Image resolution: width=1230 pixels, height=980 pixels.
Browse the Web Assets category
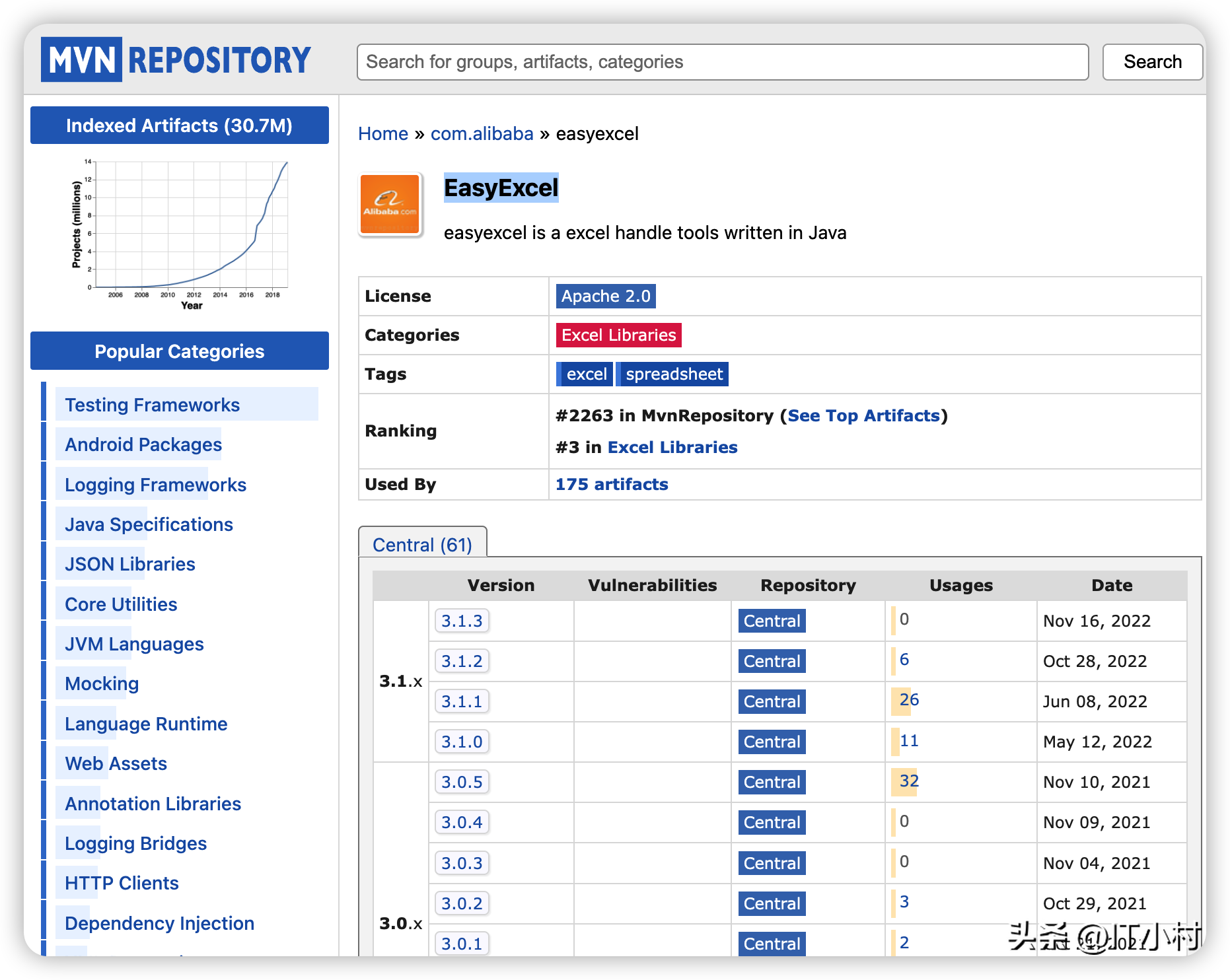[x=116, y=764]
